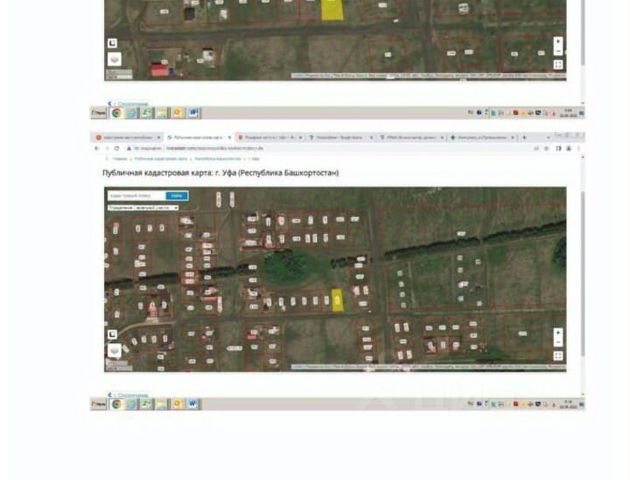Bookmark the page with star icon
This screenshot has width=630, height=480.
coord(546,148)
